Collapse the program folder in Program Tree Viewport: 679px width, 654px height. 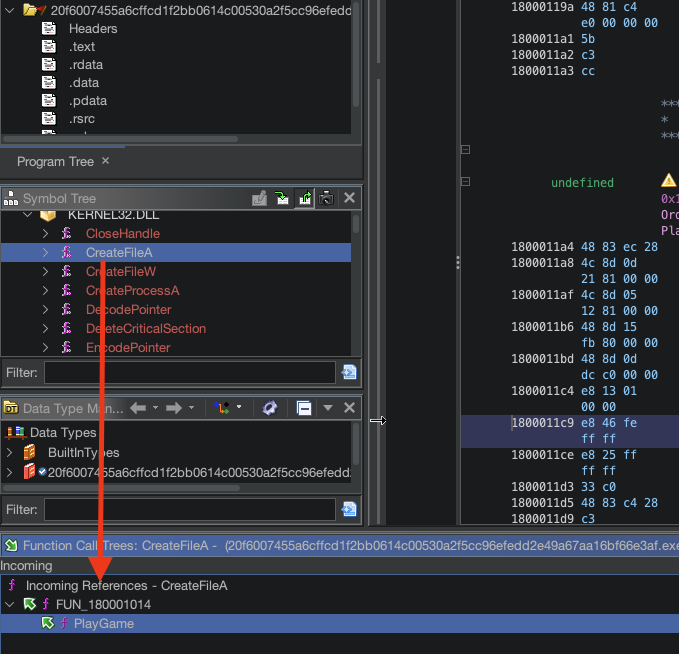pyautogui.click(x=10, y=10)
